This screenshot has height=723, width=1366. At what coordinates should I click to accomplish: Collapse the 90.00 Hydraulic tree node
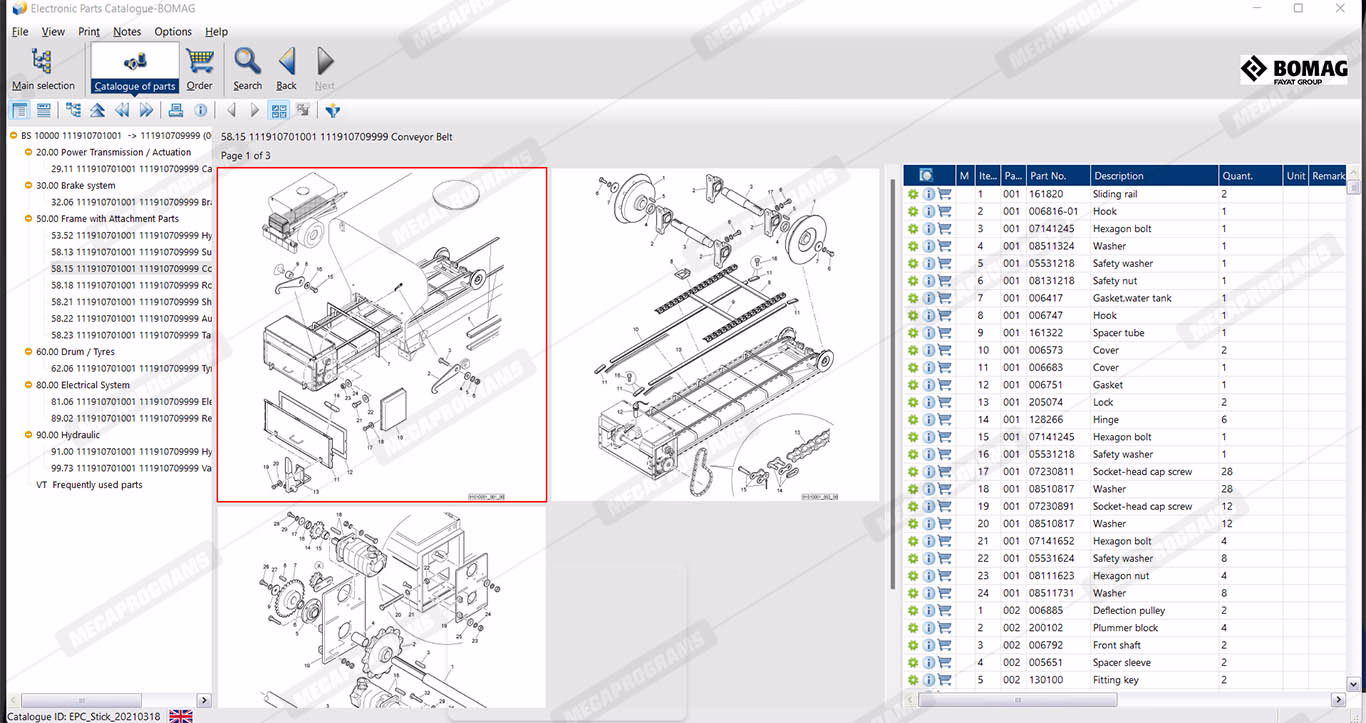pos(28,435)
